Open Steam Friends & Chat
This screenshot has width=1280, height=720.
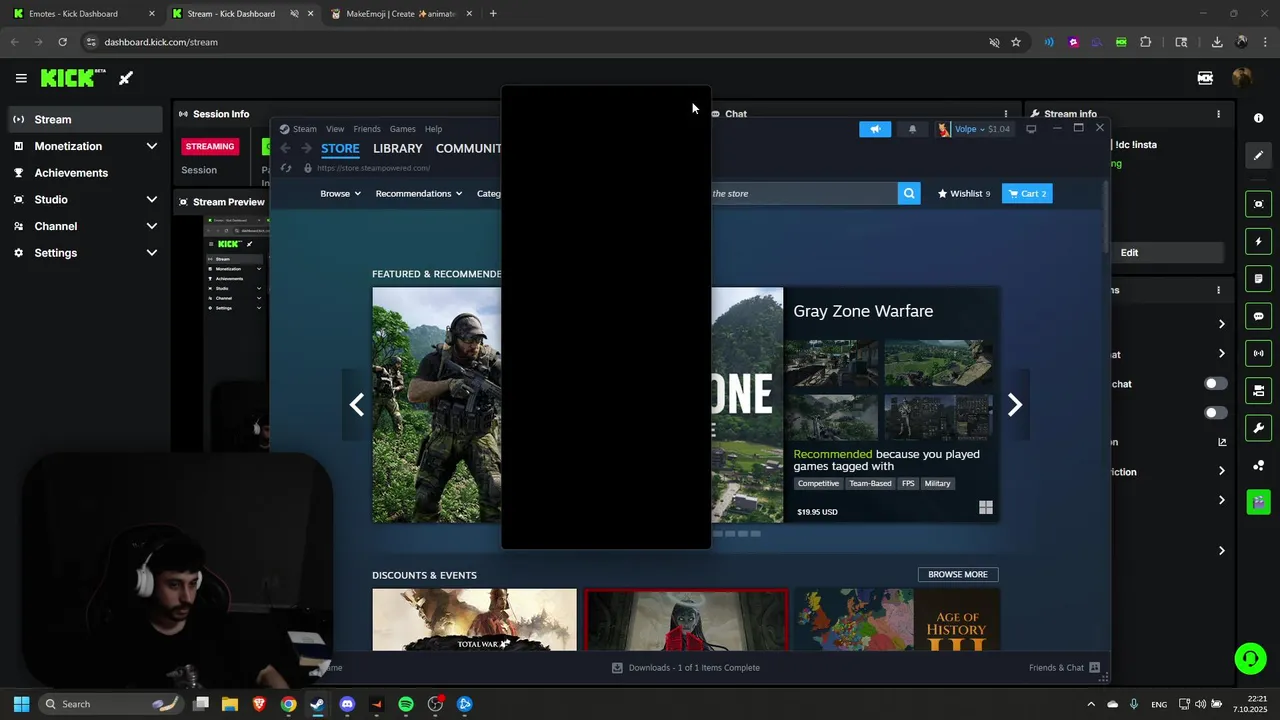[1064, 668]
